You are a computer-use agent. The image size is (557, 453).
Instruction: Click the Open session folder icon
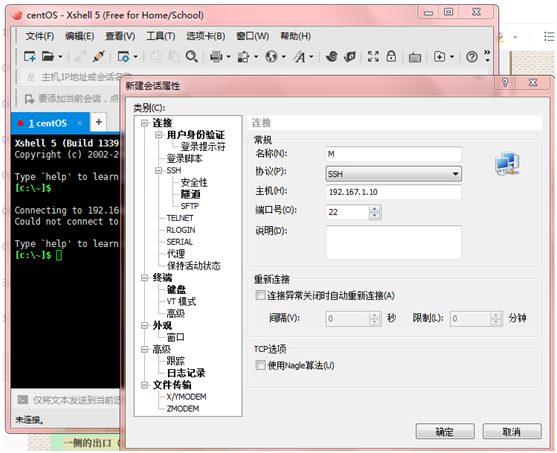click(x=47, y=56)
